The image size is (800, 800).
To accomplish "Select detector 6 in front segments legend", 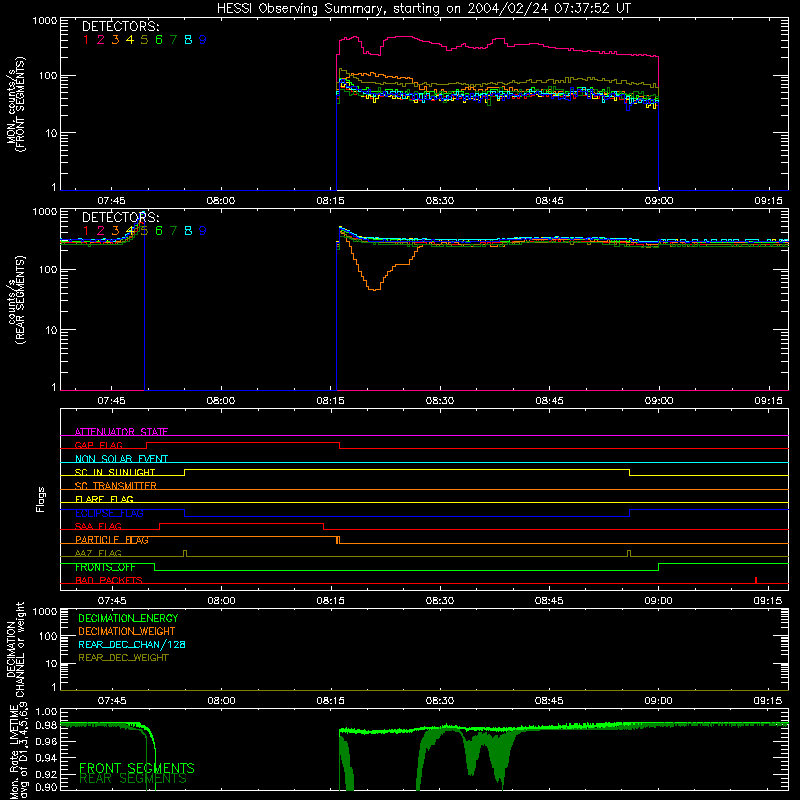I will click(159, 40).
